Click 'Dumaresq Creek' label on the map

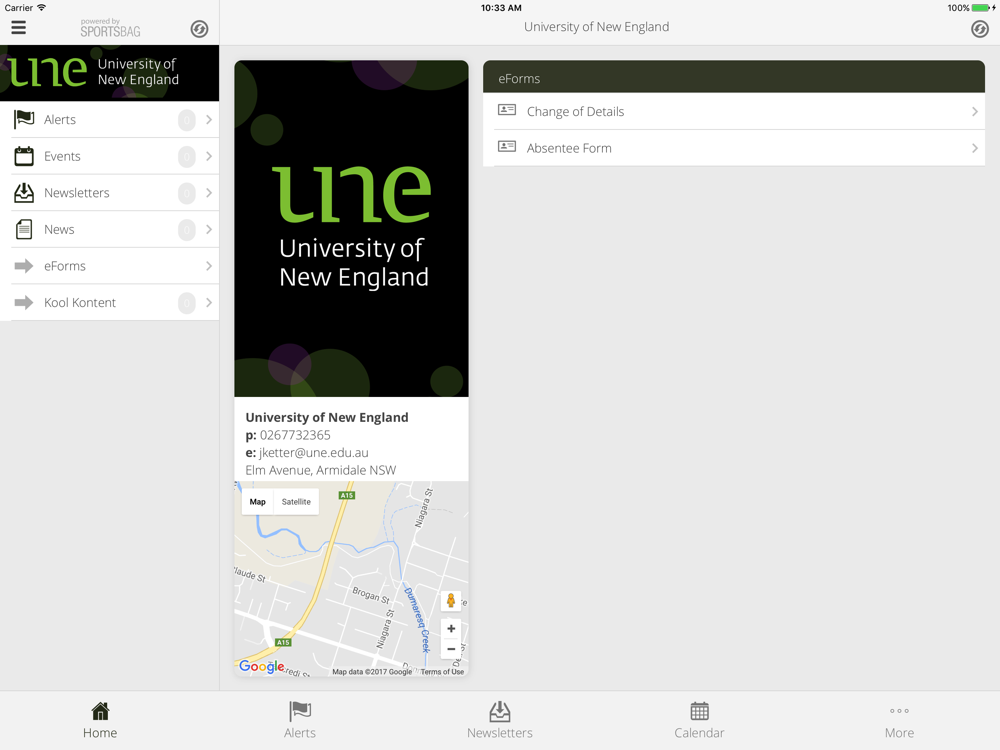tap(416, 619)
